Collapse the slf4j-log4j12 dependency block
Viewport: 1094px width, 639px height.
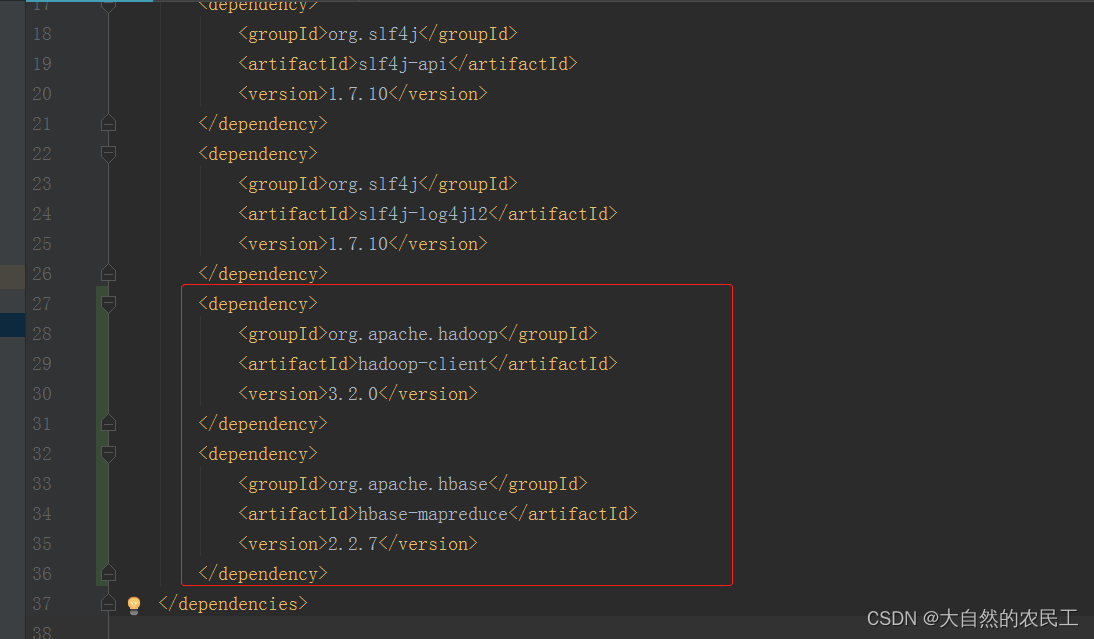click(x=108, y=153)
